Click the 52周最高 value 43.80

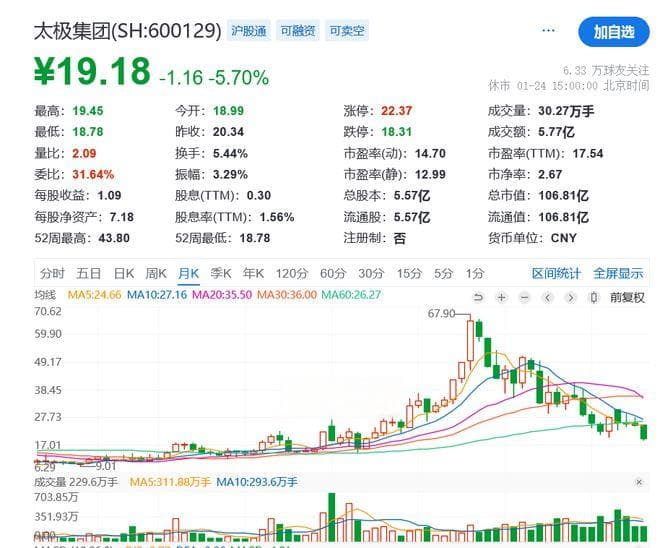coord(114,238)
